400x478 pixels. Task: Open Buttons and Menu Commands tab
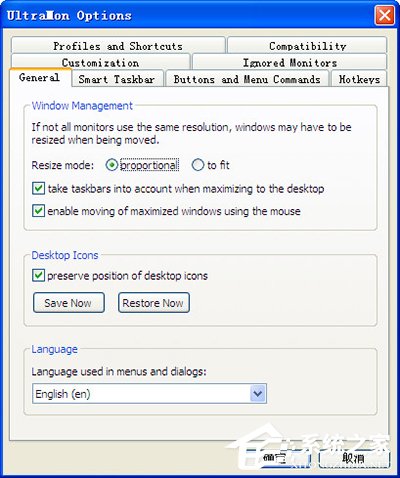pos(247,79)
